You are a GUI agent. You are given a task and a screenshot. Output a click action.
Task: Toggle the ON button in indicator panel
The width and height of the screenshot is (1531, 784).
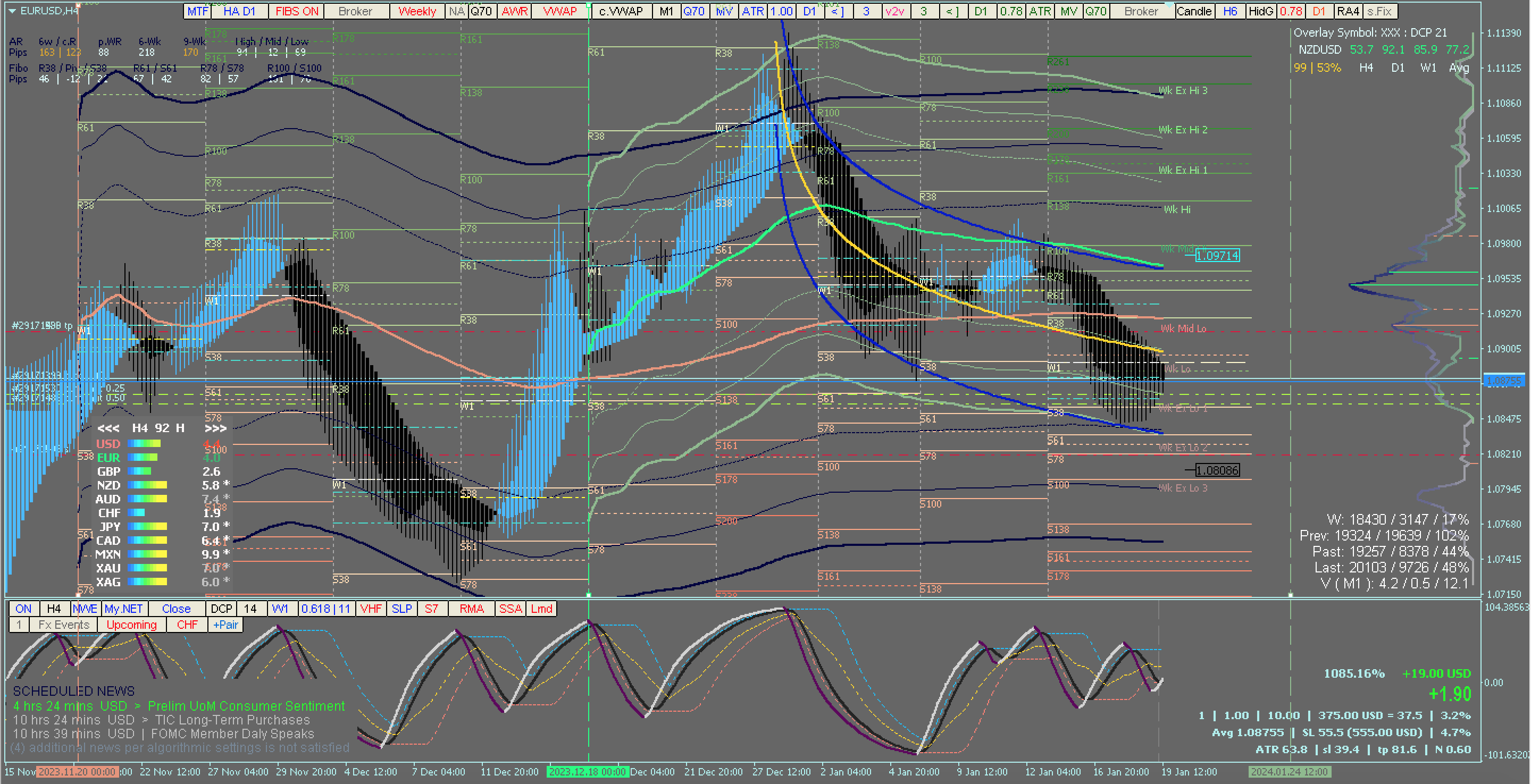tap(24, 609)
